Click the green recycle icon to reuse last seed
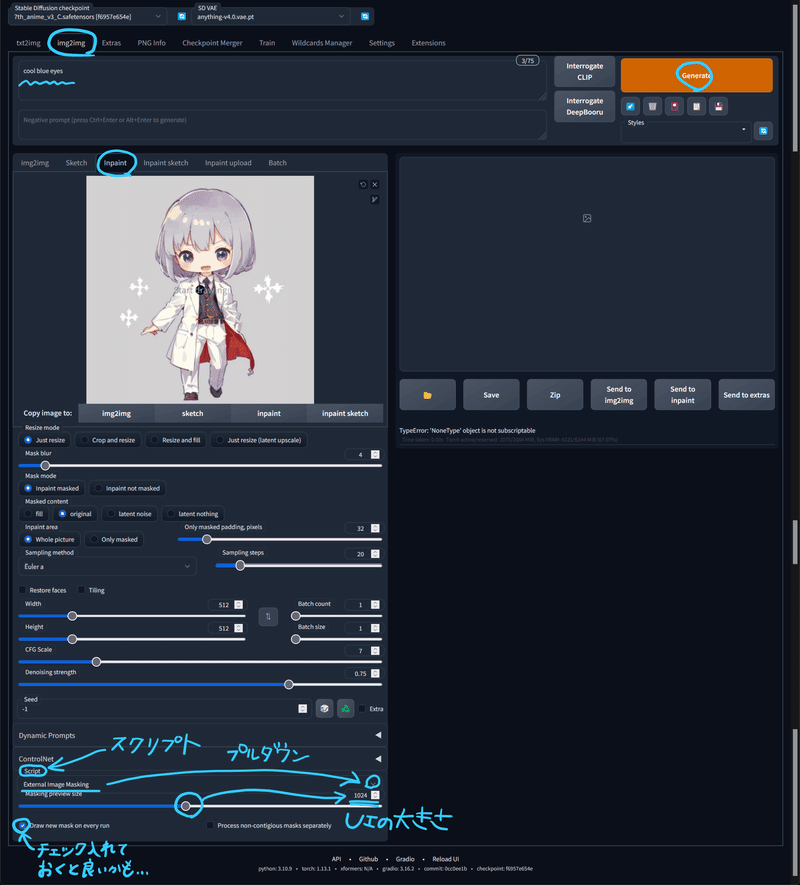The height and width of the screenshot is (885, 800). click(x=346, y=708)
